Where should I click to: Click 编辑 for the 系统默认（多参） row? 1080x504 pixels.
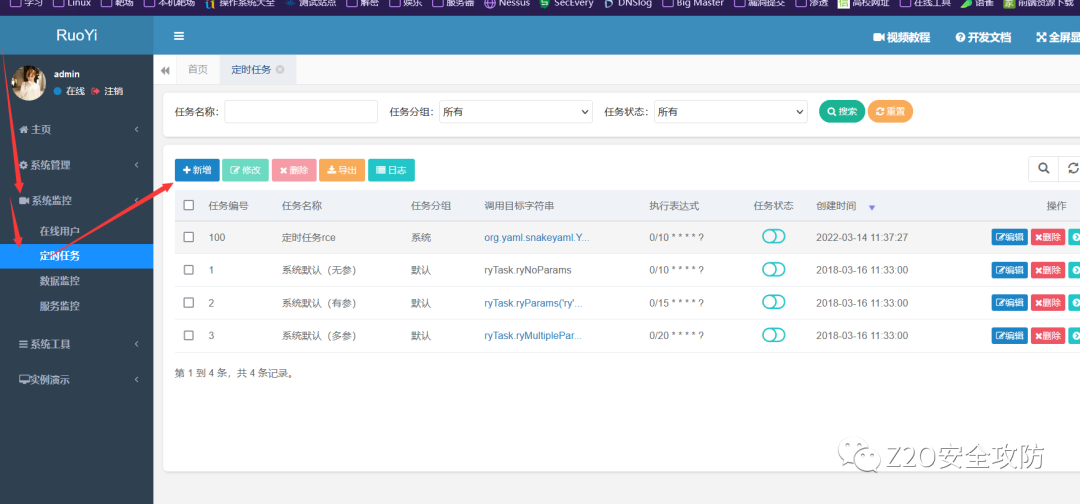coord(1010,335)
